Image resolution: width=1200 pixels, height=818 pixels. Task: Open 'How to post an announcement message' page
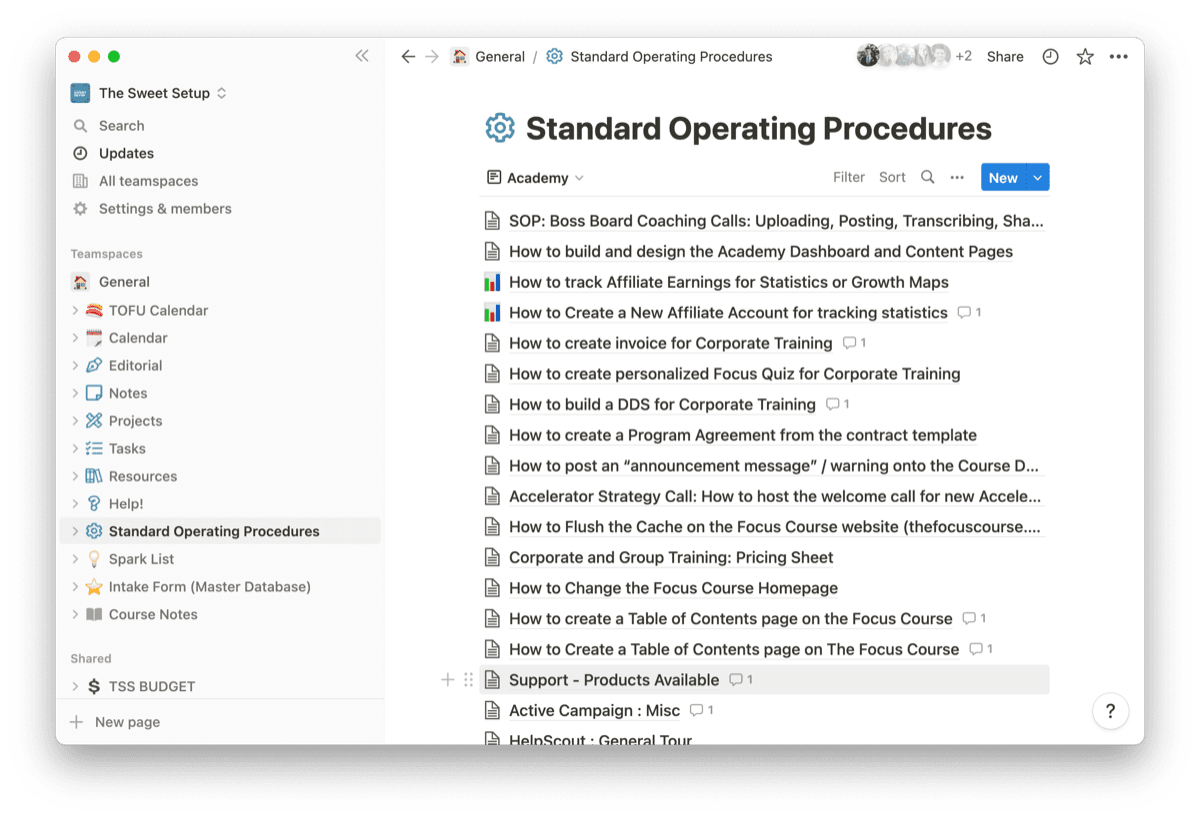(774, 466)
